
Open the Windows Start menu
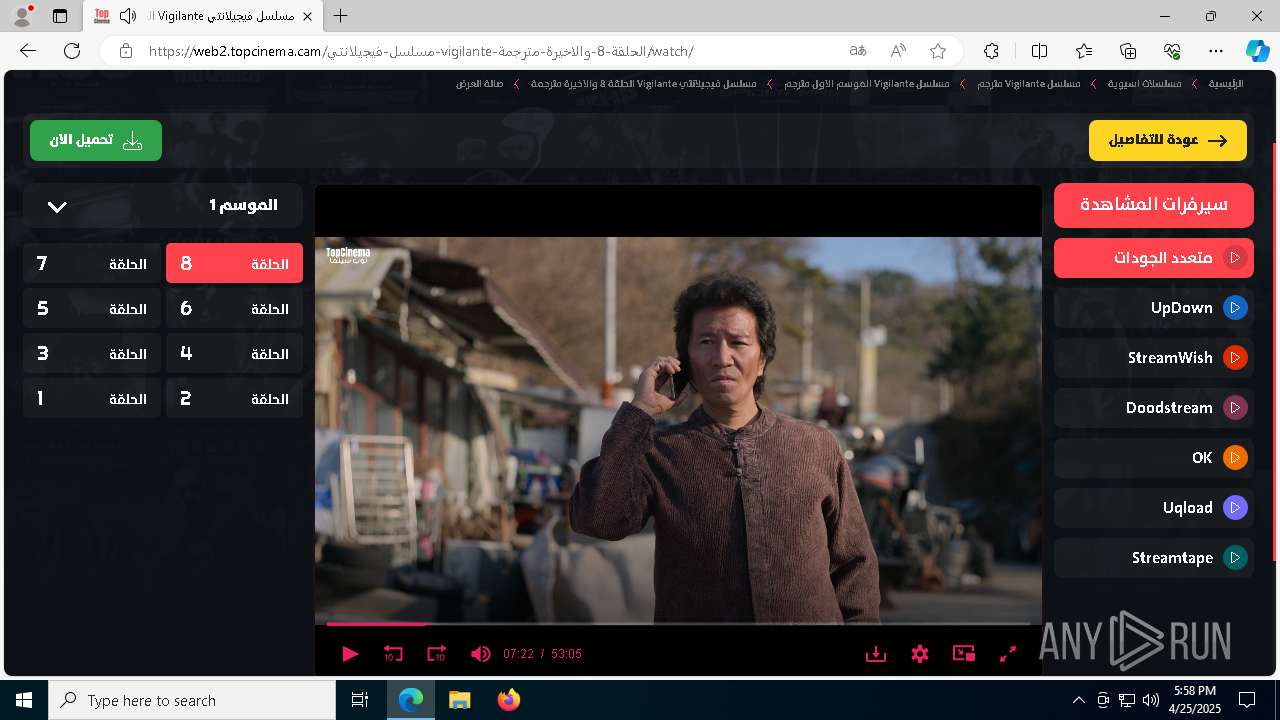coord(24,700)
